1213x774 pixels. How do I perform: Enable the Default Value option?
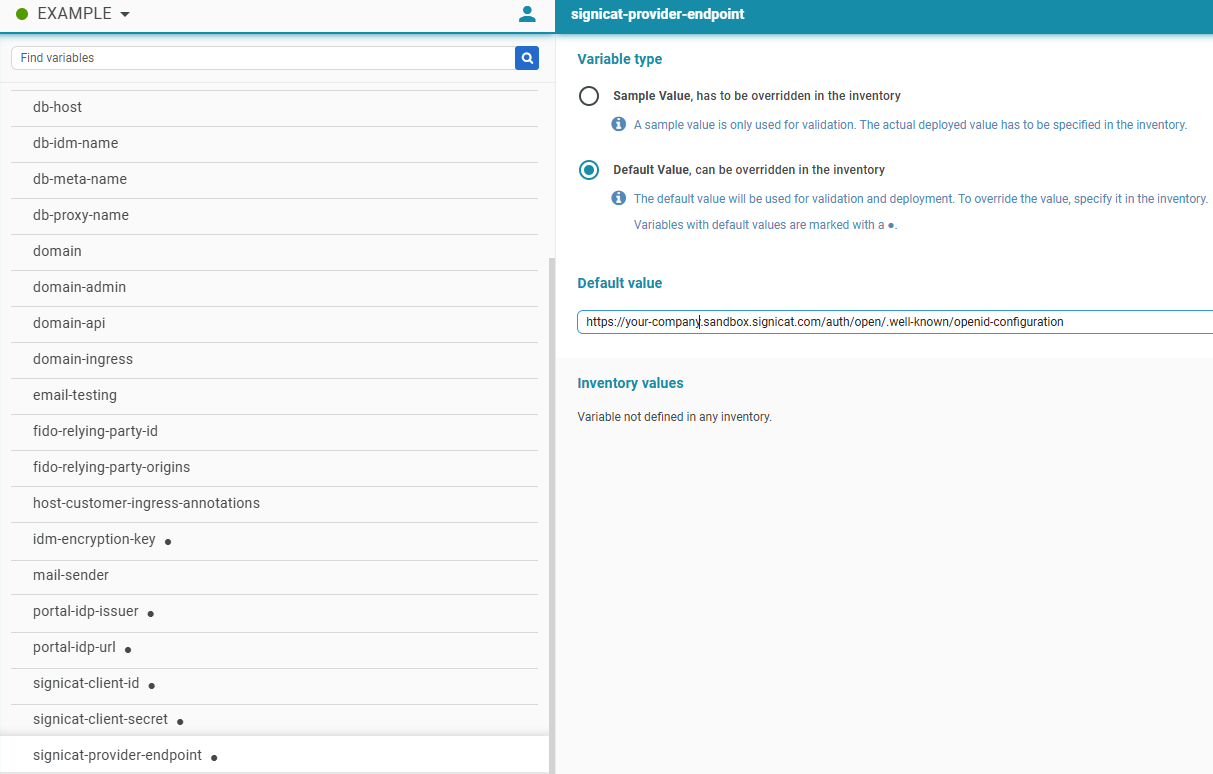589,170
